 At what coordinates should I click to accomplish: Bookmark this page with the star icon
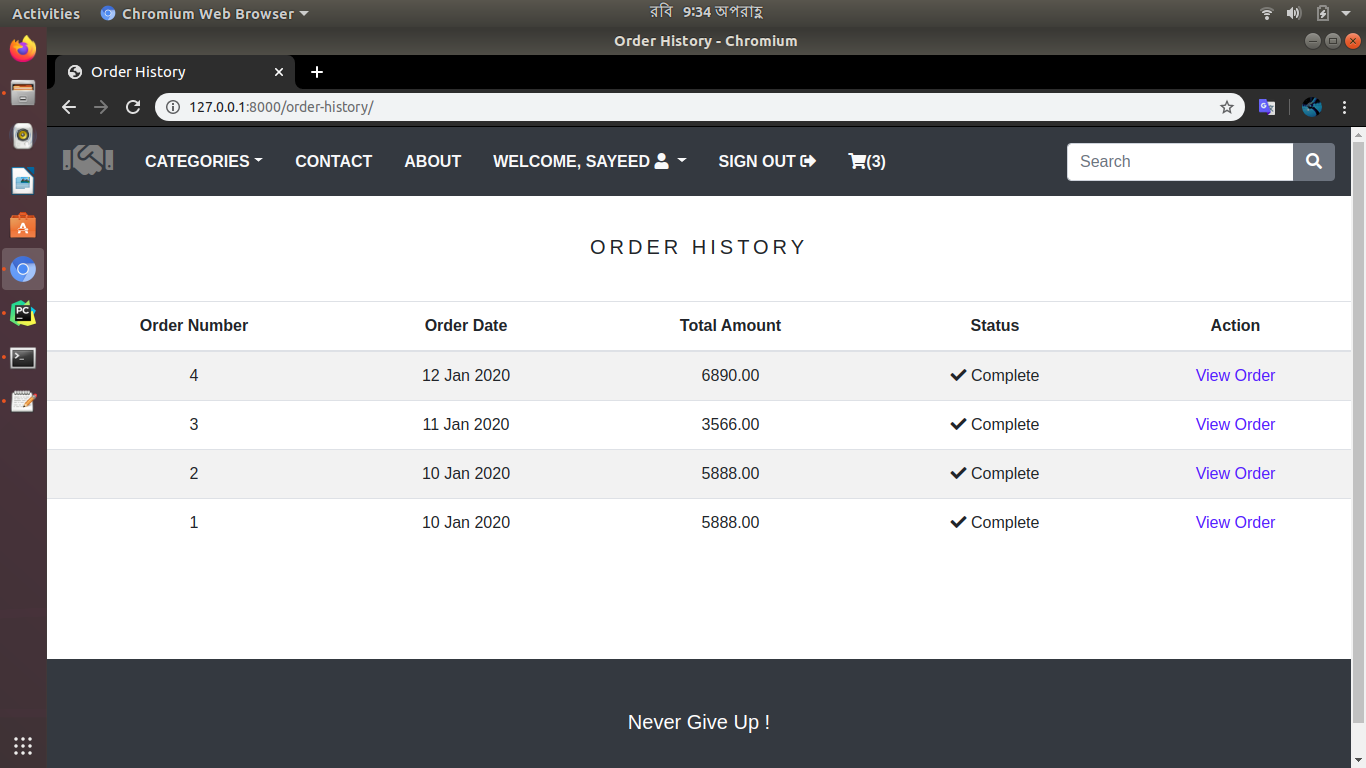[1227, 107]
